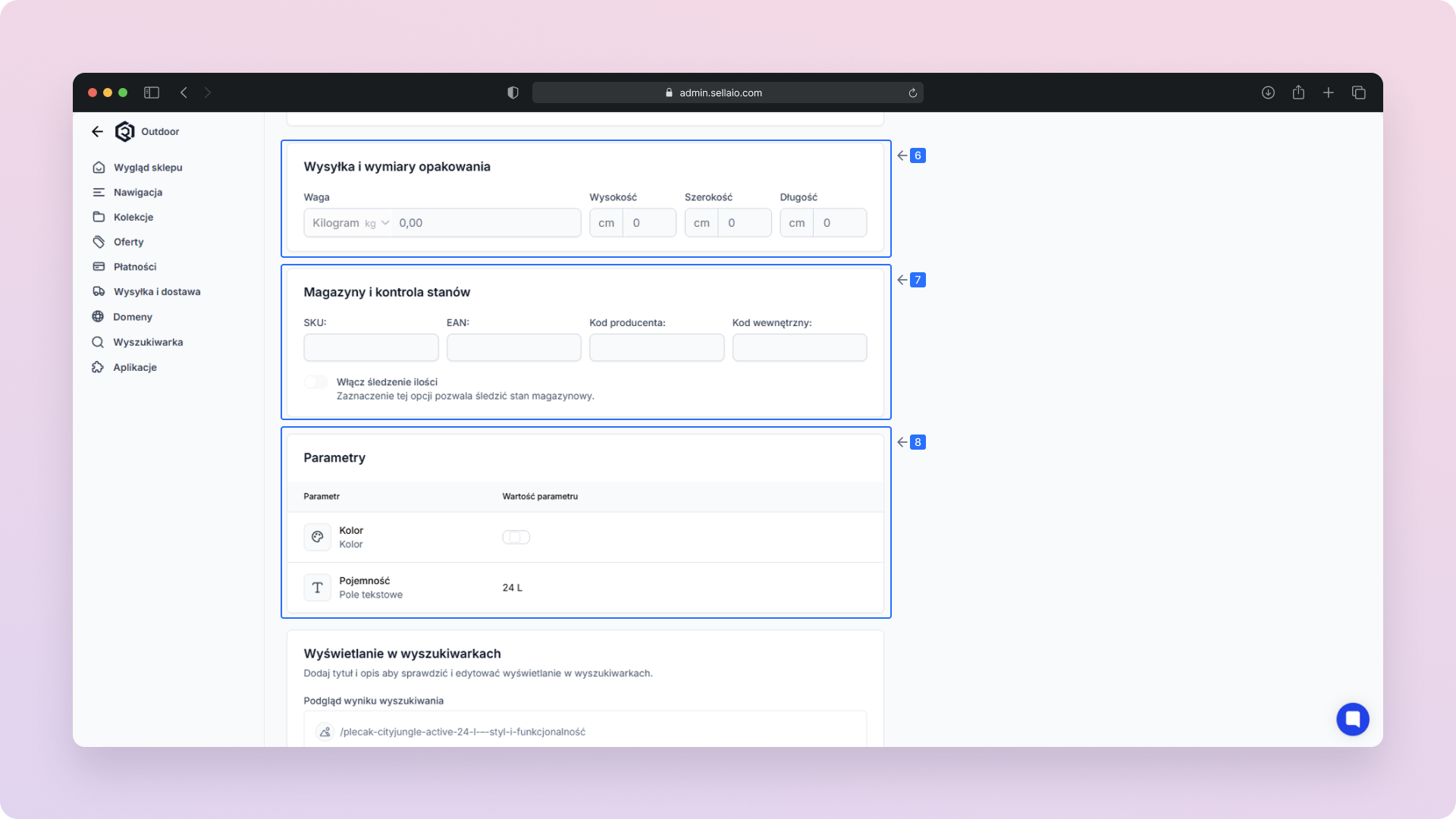Click the back arrow beside Outdoor
Viewport: 1456px width, 819px height.
click(97, 132)
